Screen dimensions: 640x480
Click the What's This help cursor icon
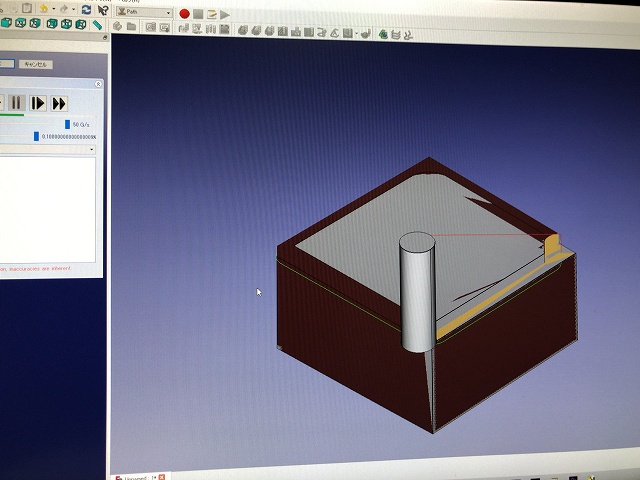coord(103,9)
